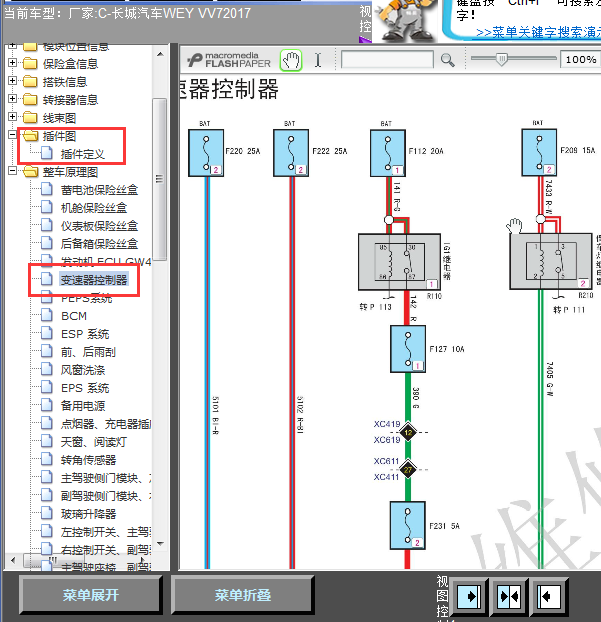Open 点烟器、充电器 diagram entry
Screen dimensions: 601x622
106,424
